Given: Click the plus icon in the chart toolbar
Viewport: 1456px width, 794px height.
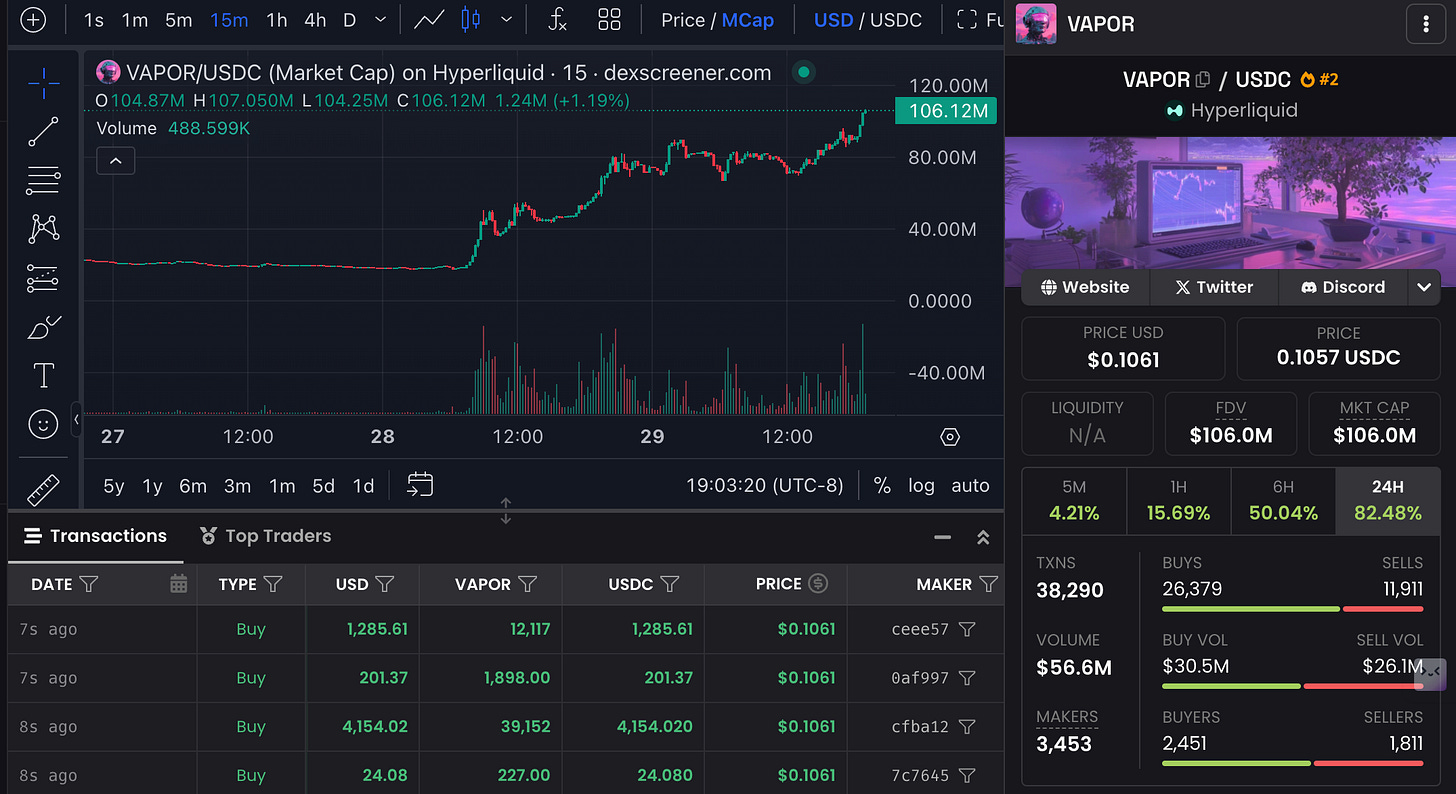Looking at the screenshot, I should pos(33,20).
